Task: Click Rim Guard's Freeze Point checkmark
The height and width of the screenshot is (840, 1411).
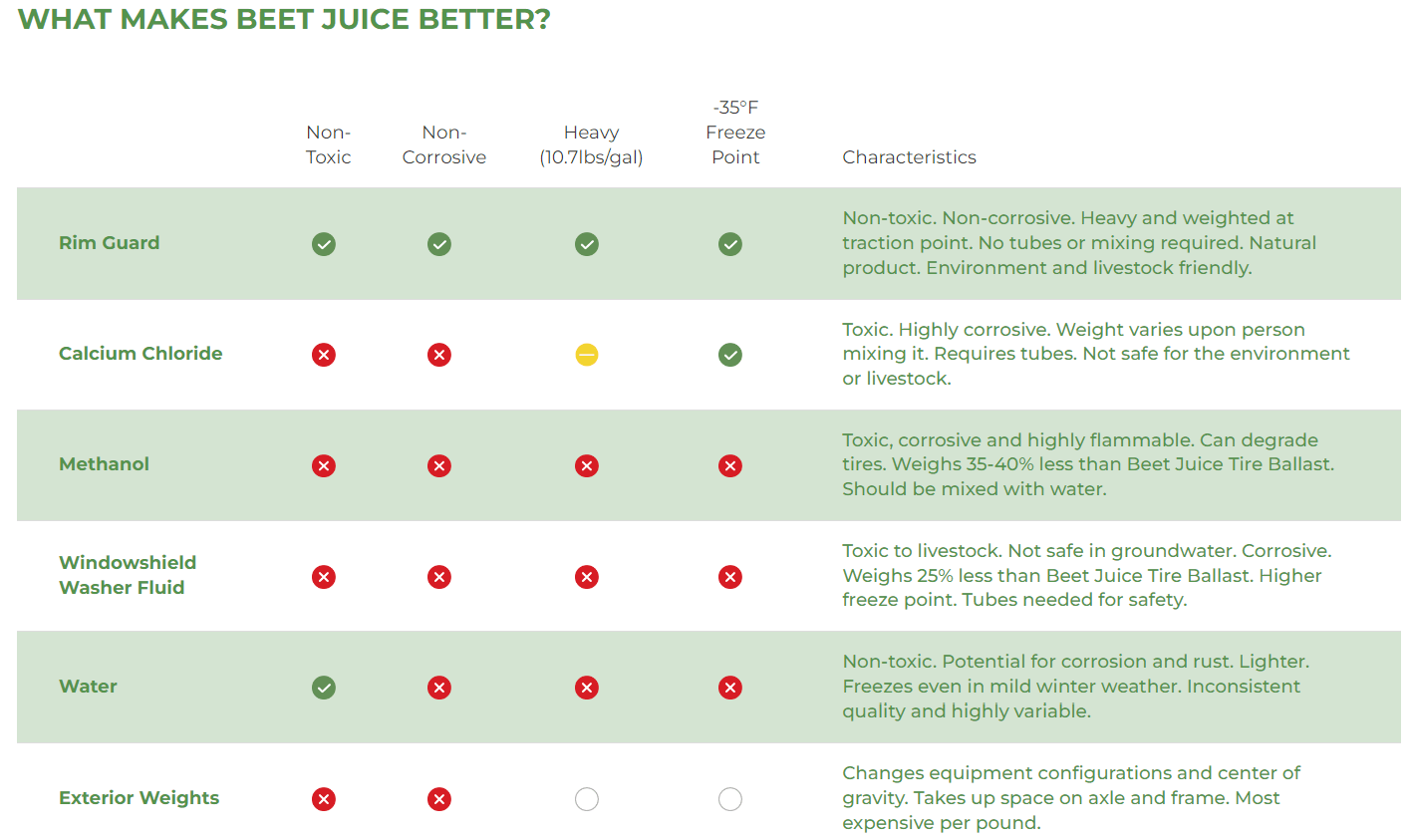Action: pos(730,244)
